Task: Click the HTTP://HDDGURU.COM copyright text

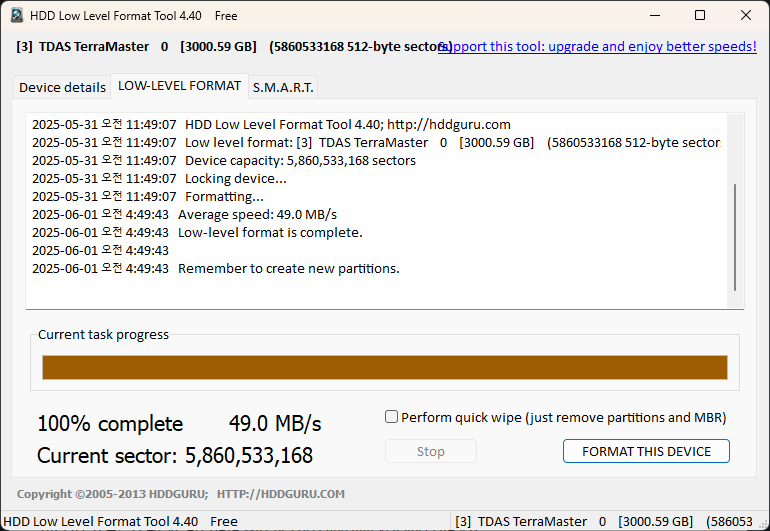Action: click(x=281, y=494)
